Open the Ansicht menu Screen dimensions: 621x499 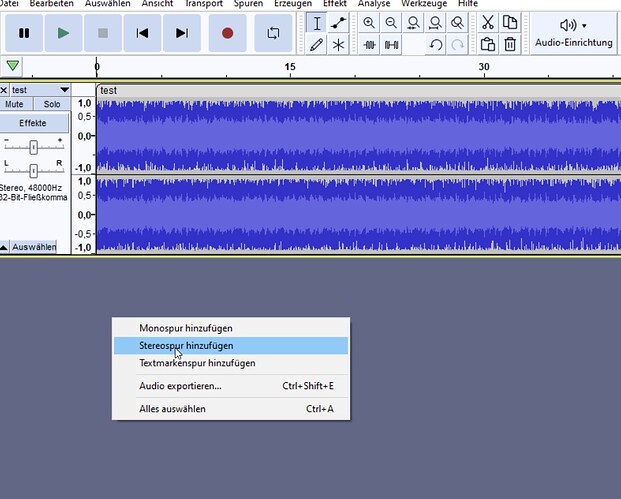[157, 4]
